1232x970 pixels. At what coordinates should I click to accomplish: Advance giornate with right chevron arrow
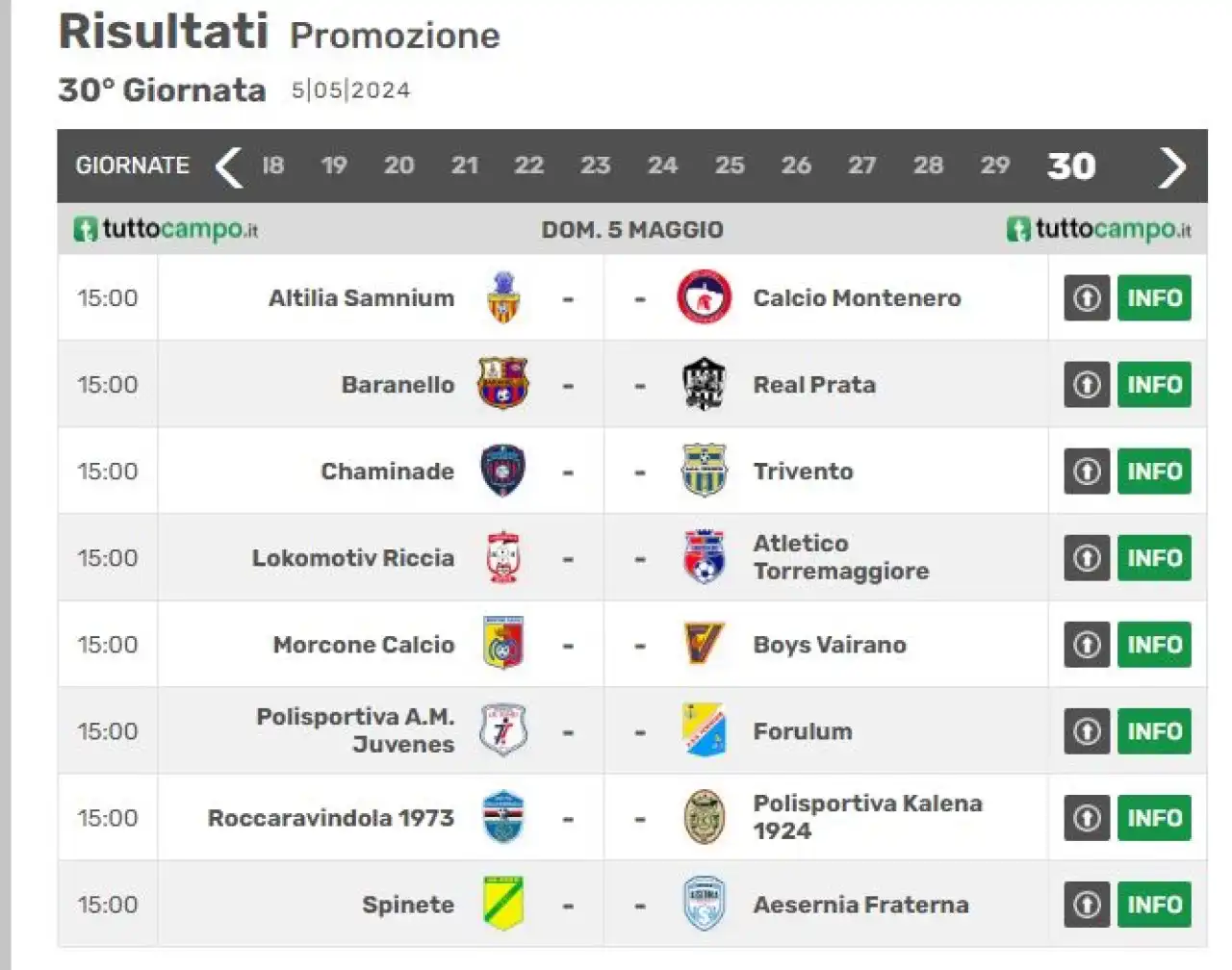pyautogui.click(x=1171, y=166)
